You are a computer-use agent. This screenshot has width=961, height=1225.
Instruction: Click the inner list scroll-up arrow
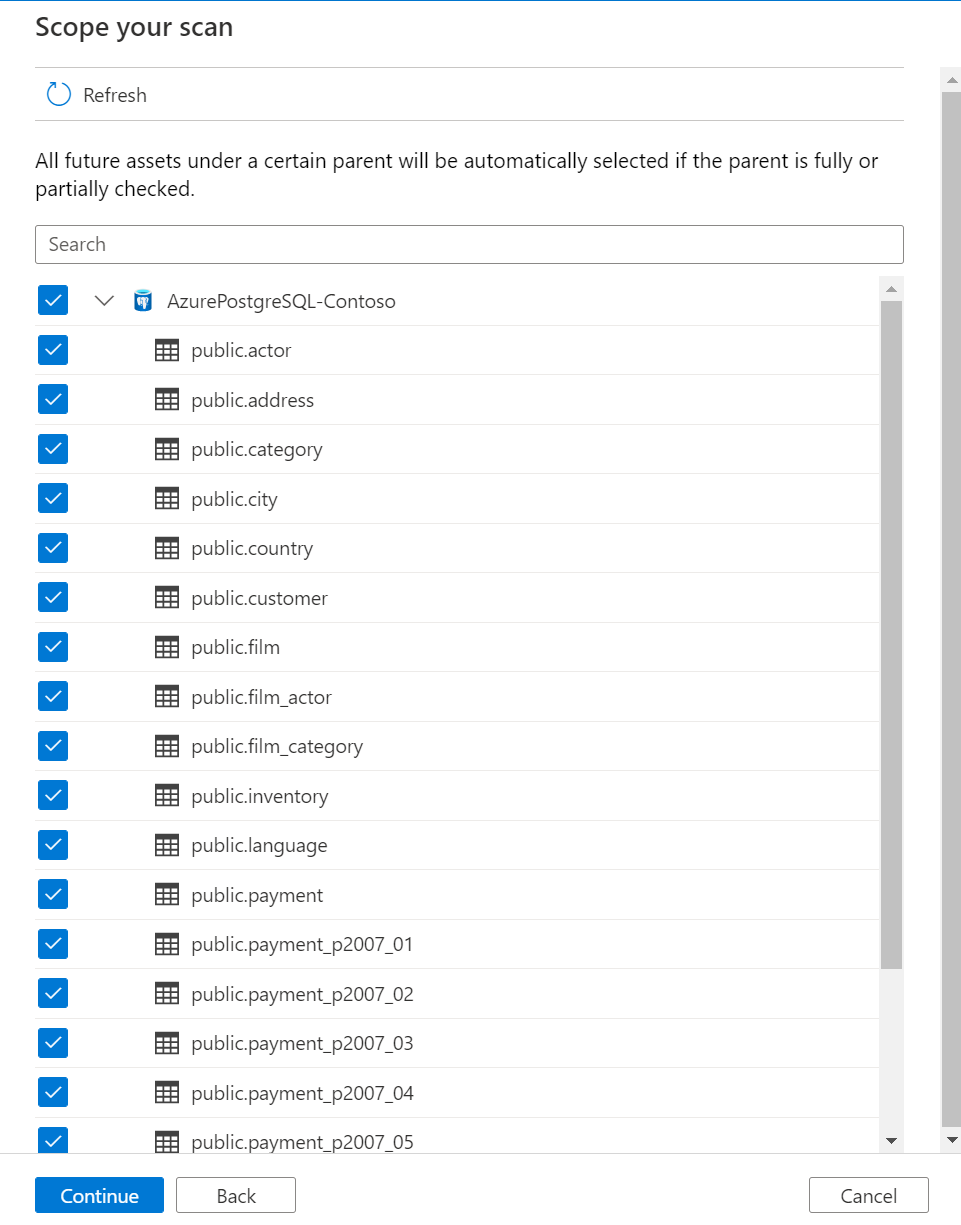pos(892,289)
